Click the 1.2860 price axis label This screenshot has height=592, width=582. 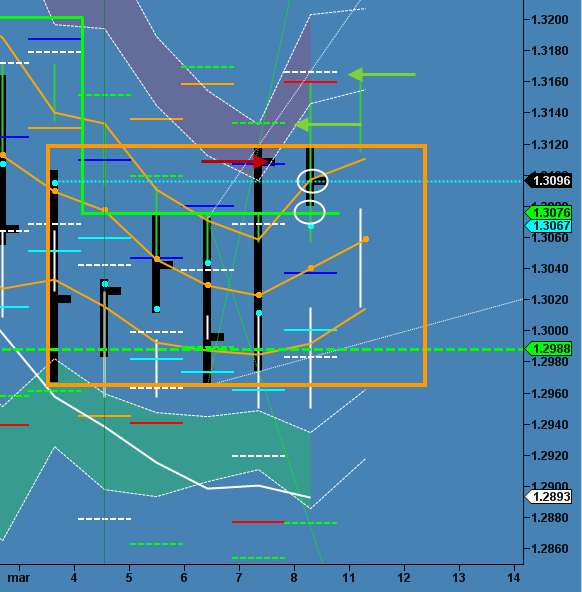(549, 548)
